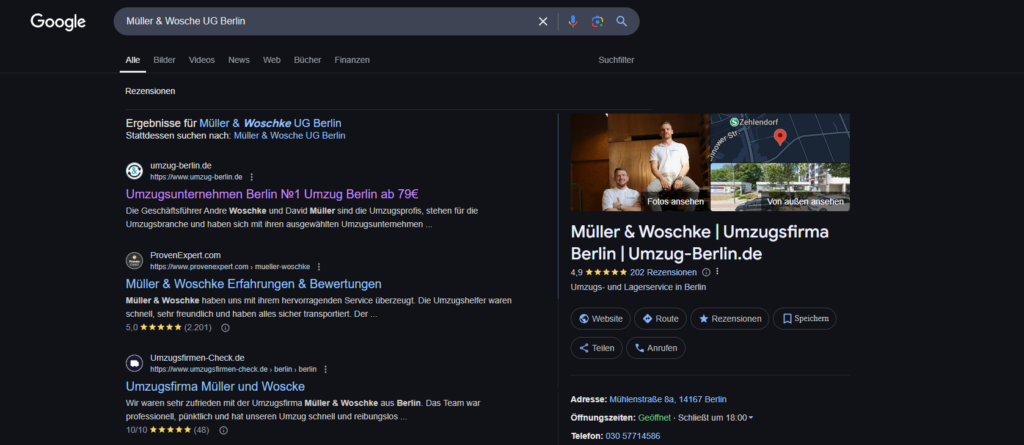The width and height of the screenshot is (1024, 445).
Task: Click umzug-berlin.de site name text
Action: (181, 166)
